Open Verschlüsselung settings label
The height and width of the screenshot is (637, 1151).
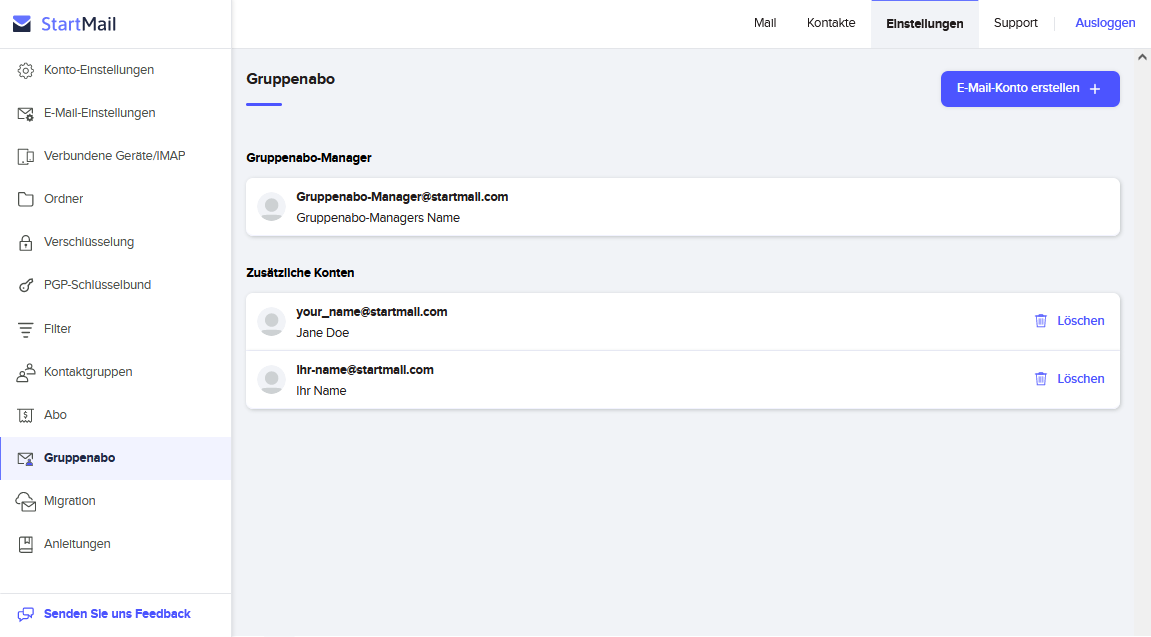click(x=89, y=242)
